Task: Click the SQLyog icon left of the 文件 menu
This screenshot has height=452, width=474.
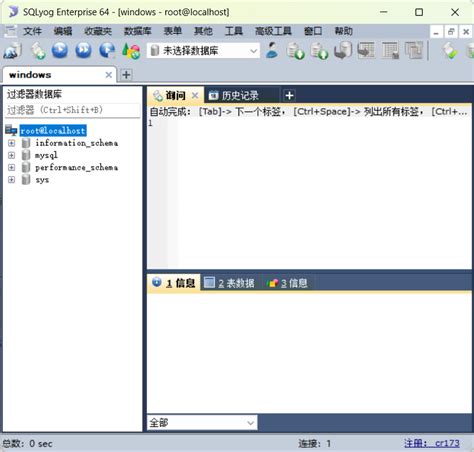Action: click(10, 31)
